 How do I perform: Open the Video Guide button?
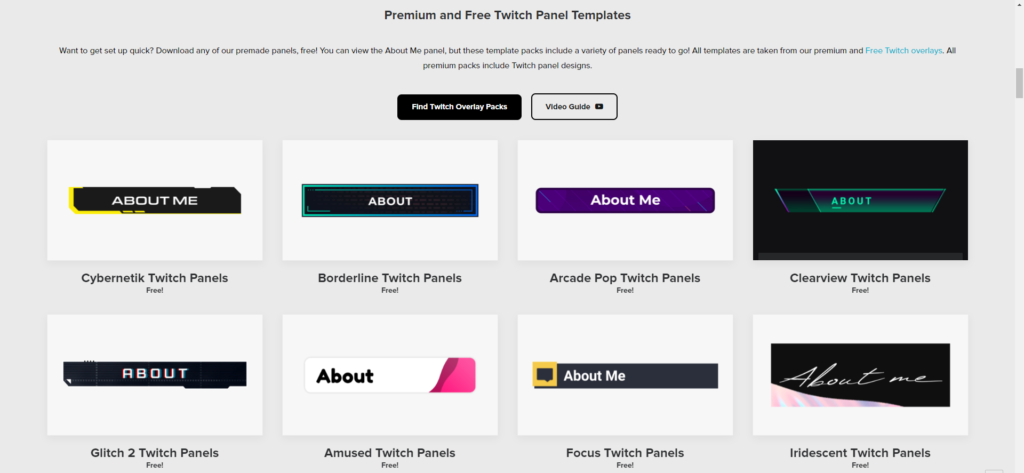574,106
